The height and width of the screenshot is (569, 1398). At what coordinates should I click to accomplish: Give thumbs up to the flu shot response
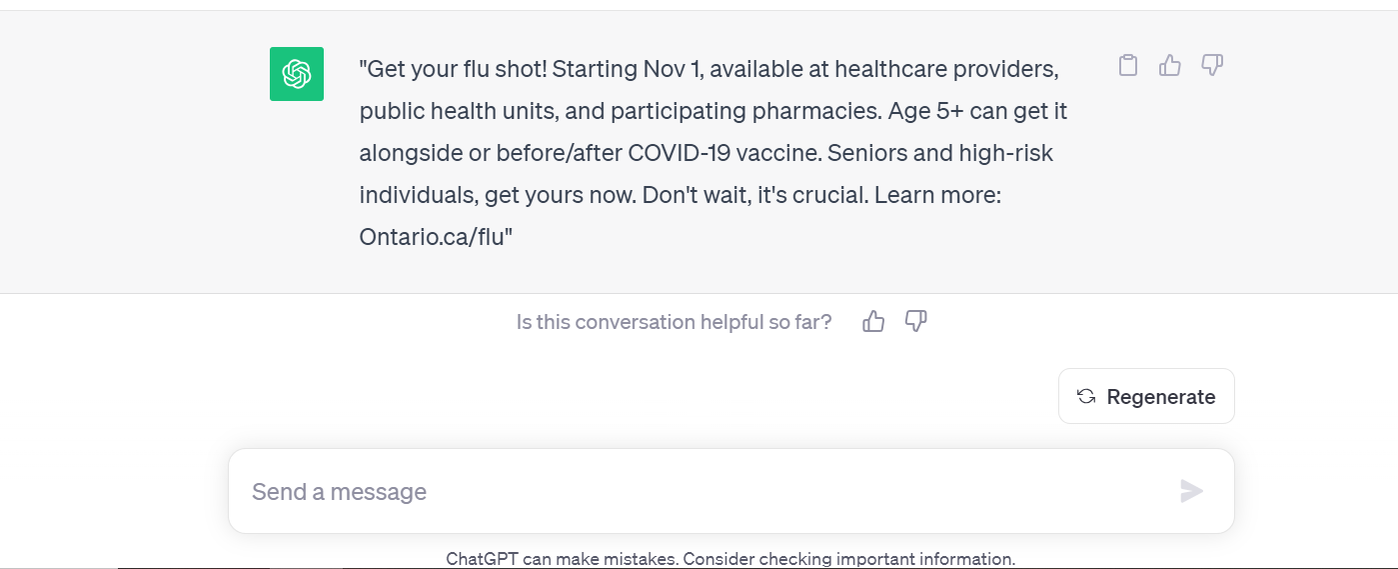click(x=1170, y=66)
